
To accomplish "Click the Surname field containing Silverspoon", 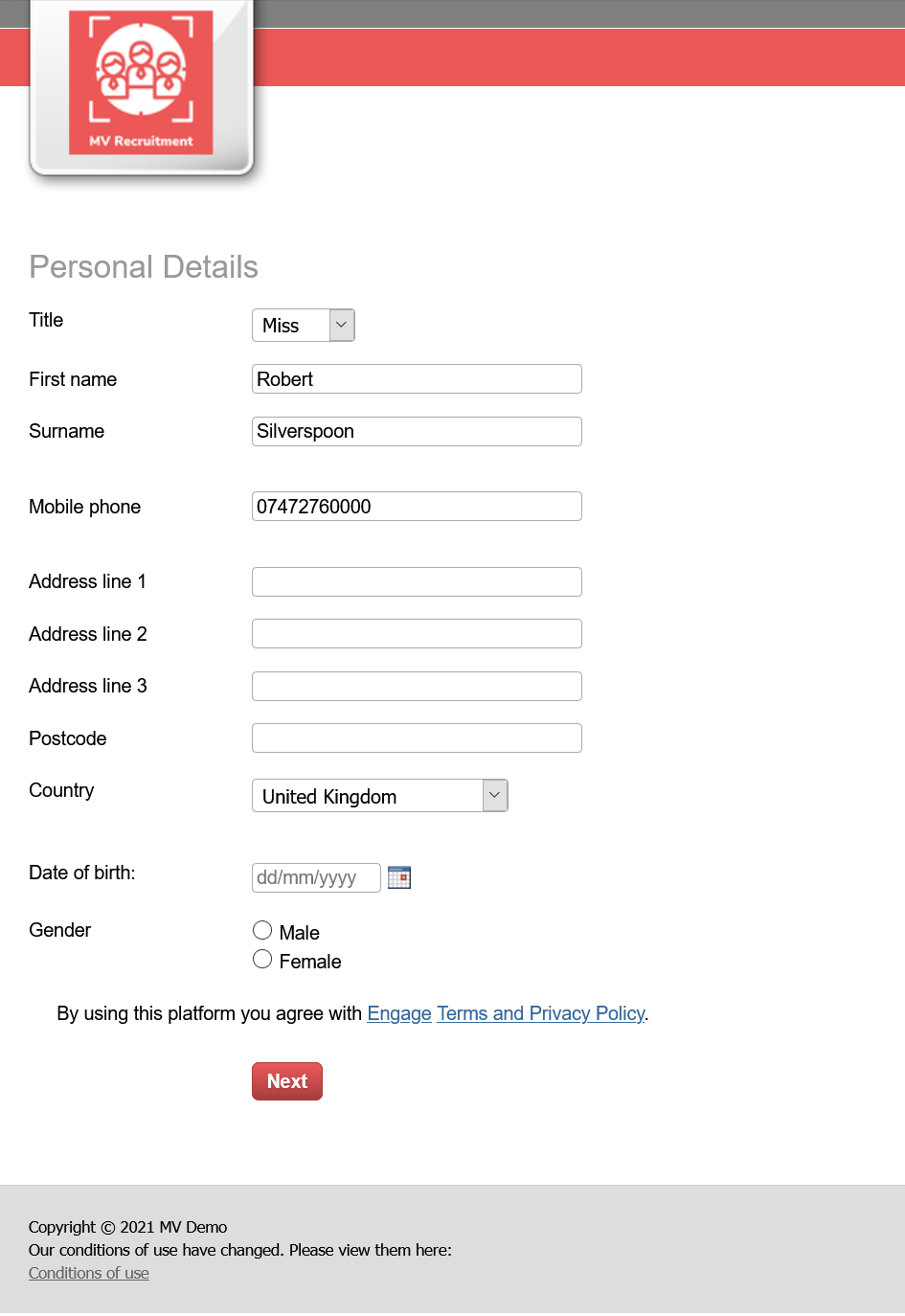I will (417, 431).
